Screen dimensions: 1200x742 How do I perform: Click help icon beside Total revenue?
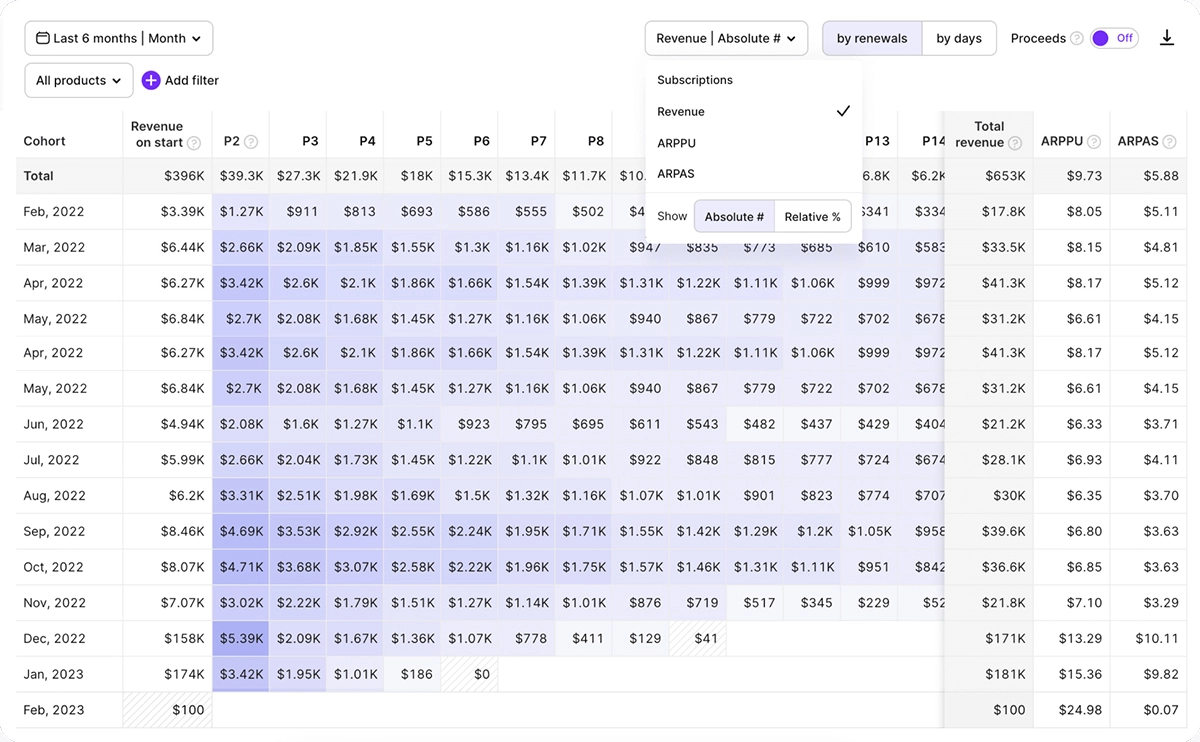1015,143
